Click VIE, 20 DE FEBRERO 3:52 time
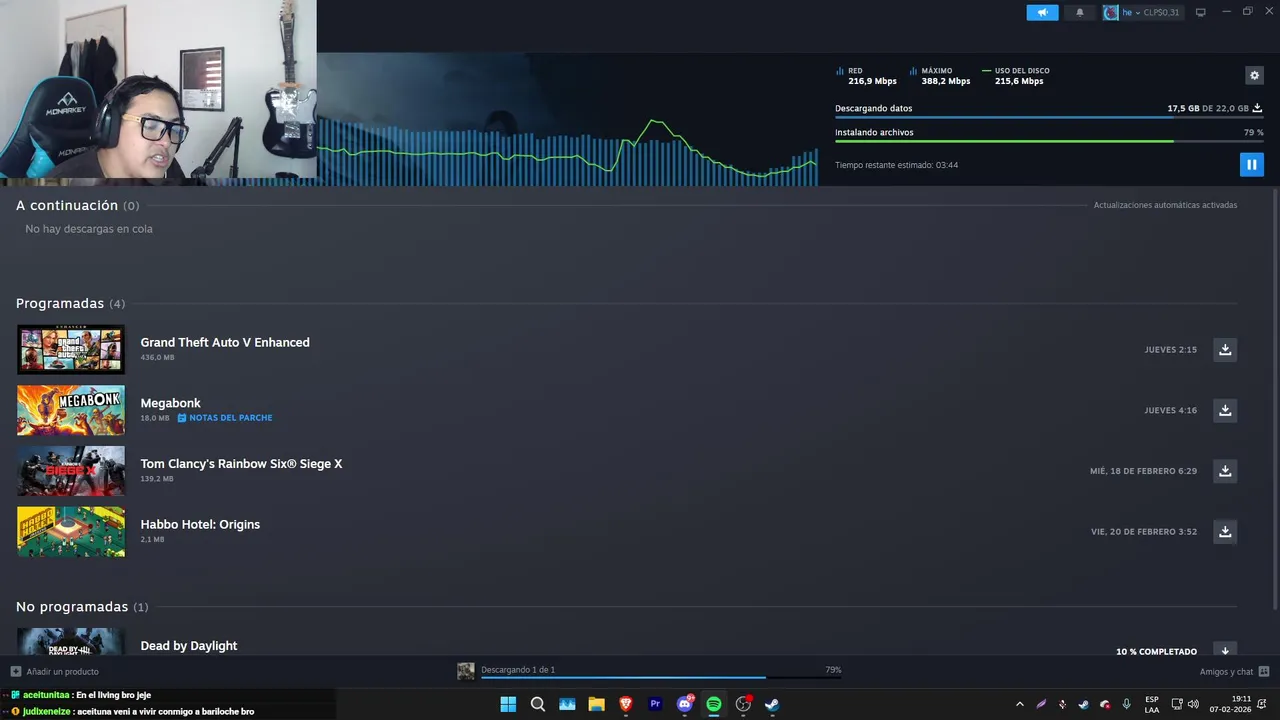The width and height of the screenshot is (1280, 720). (1144, 532)
